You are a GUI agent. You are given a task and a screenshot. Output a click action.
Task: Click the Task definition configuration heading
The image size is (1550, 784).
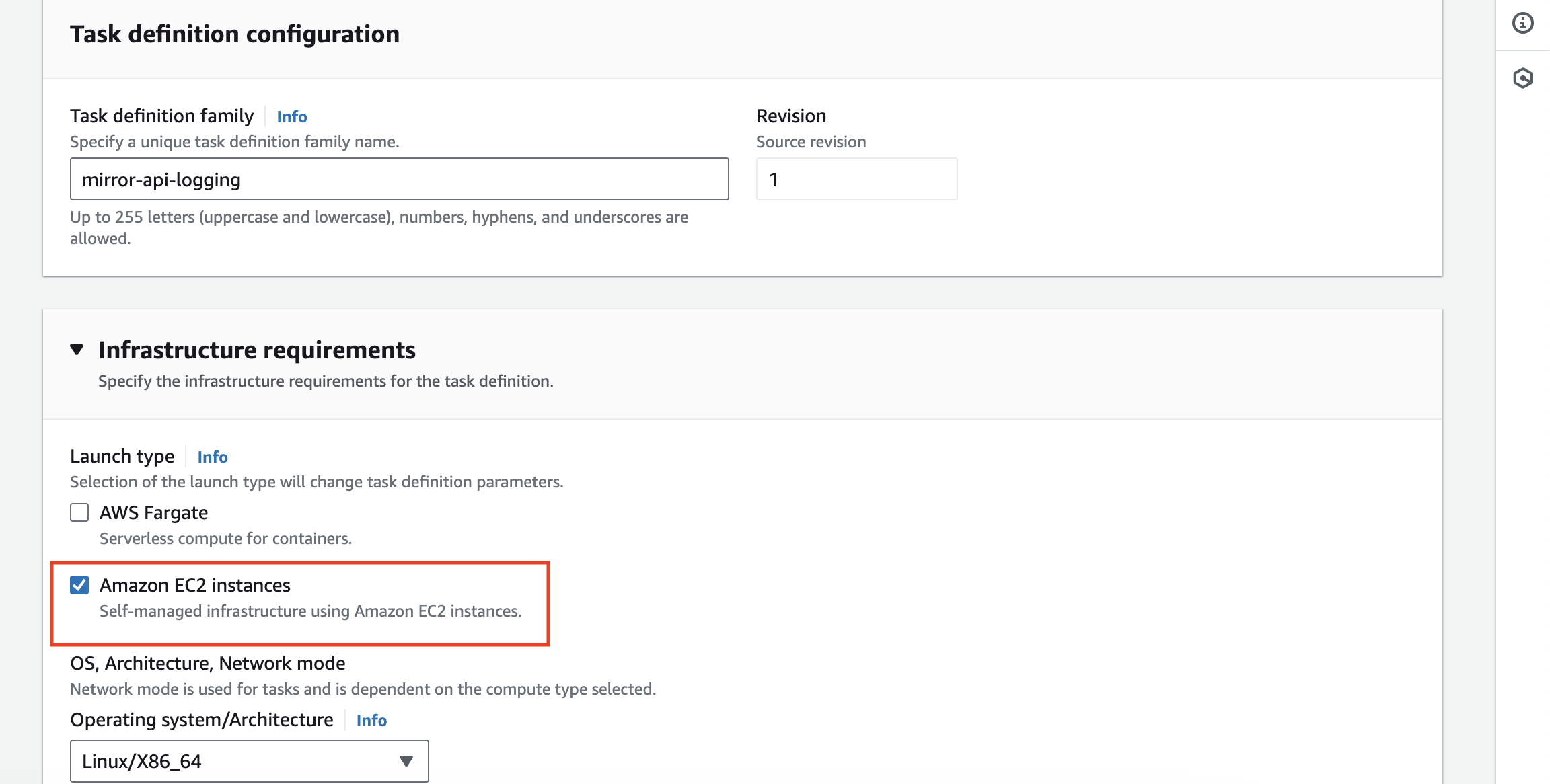(x=235, y=34)
